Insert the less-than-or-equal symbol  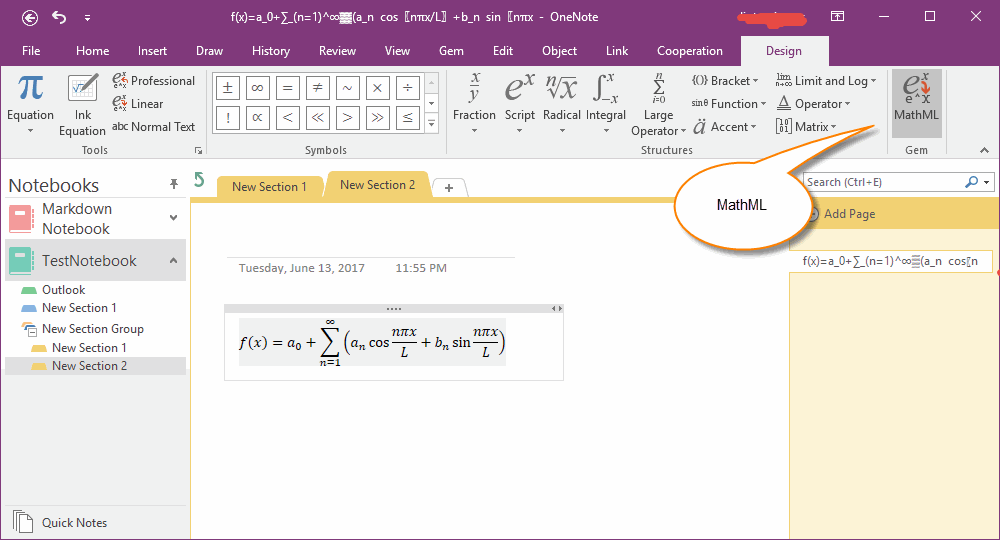coord(408,118)
